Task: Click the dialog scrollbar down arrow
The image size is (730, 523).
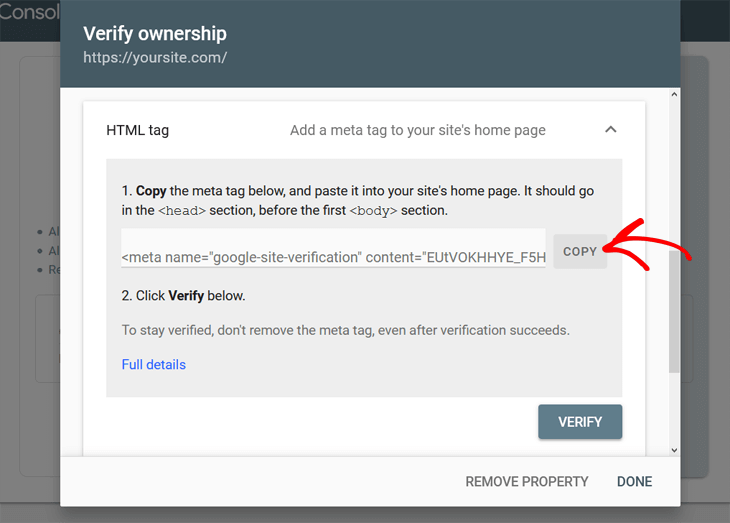Action: click(x=674, y=450)
